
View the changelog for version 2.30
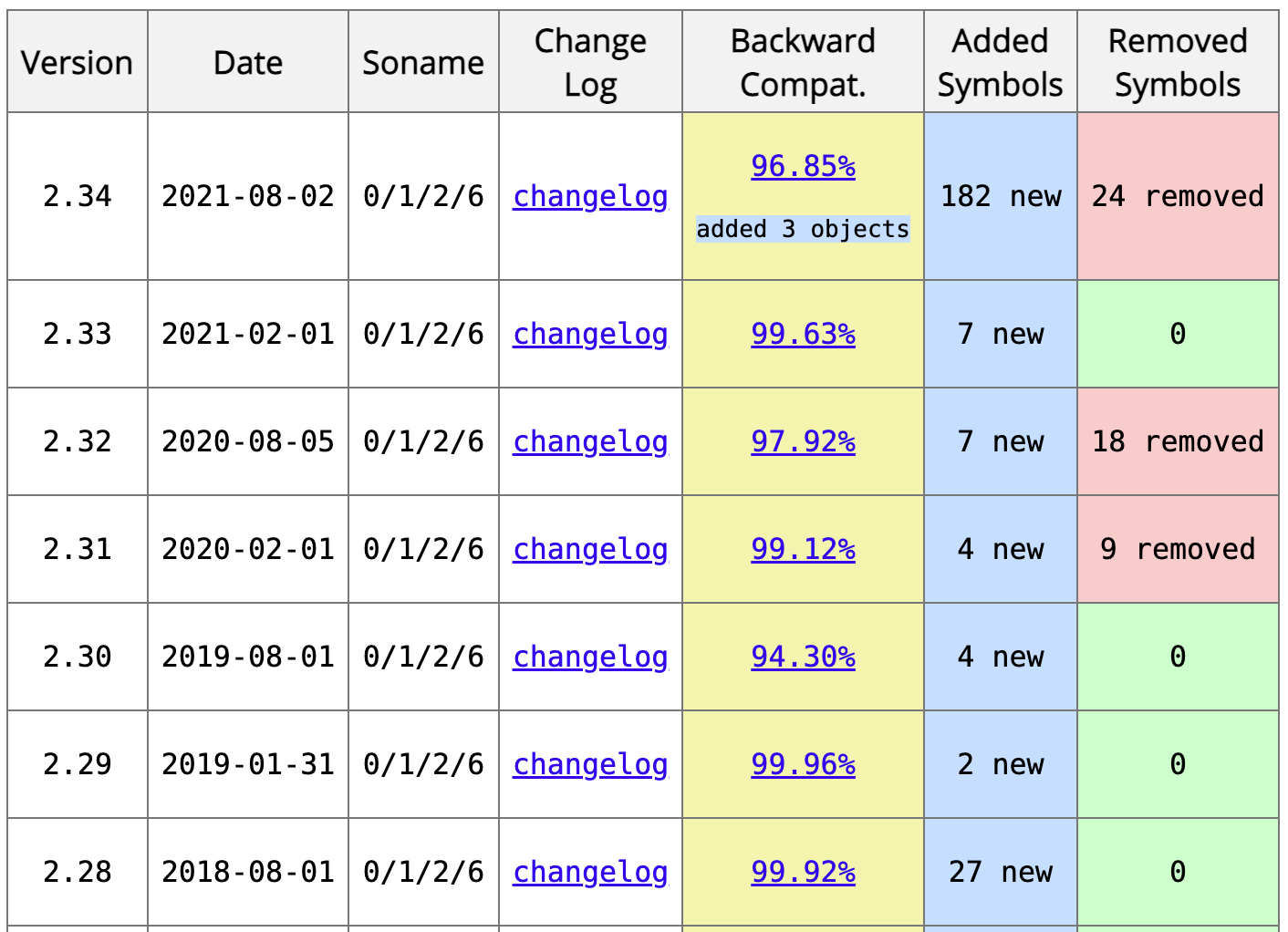pos(590,657)
